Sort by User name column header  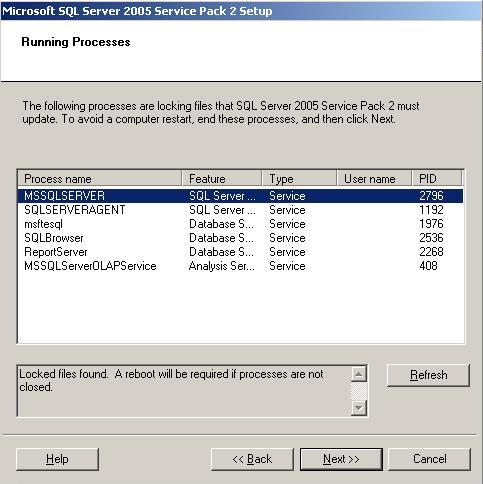tap(374, 179)
